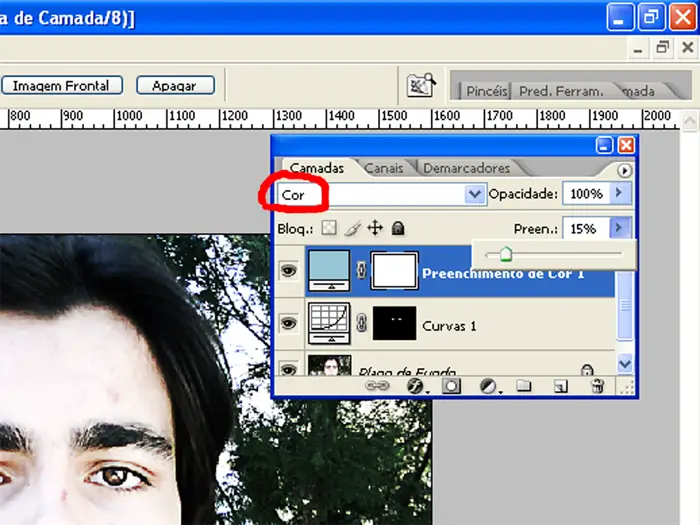Hide the Preenchimento de Cor 1 layer
Screen dimensions: 700x525
coord(288,272)
